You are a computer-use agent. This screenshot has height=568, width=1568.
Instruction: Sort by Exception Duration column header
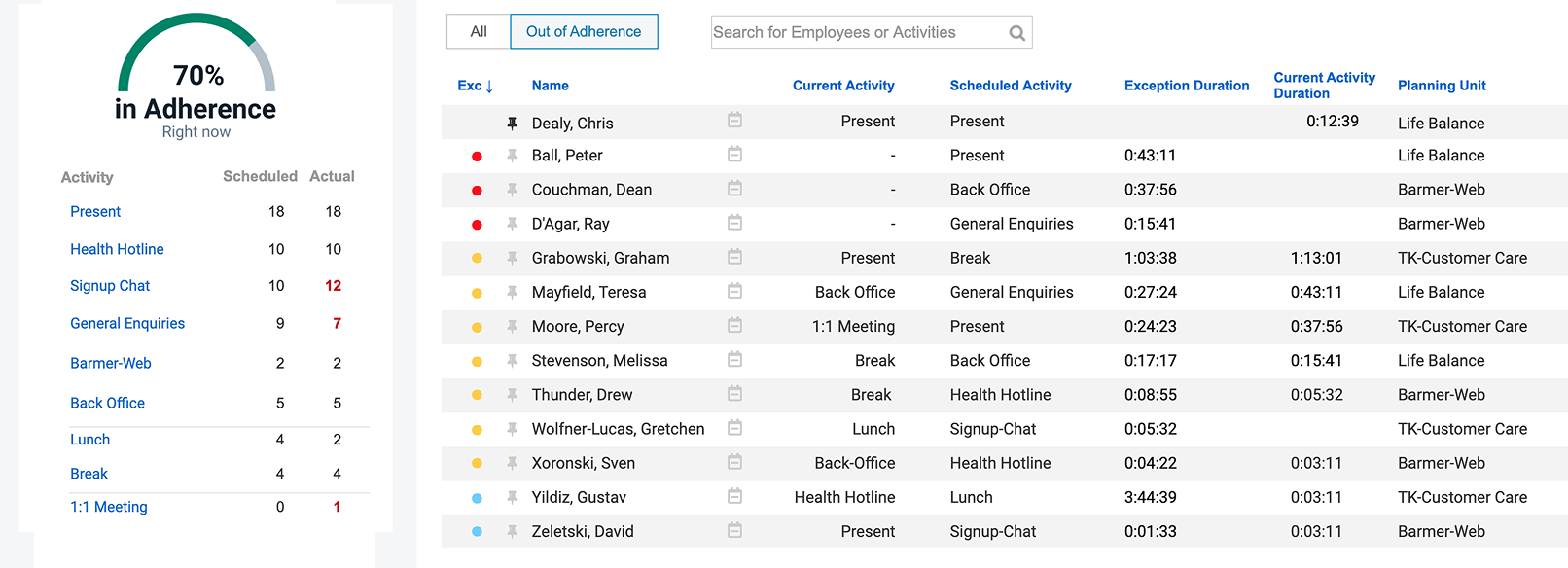(x=1186, y=86)
